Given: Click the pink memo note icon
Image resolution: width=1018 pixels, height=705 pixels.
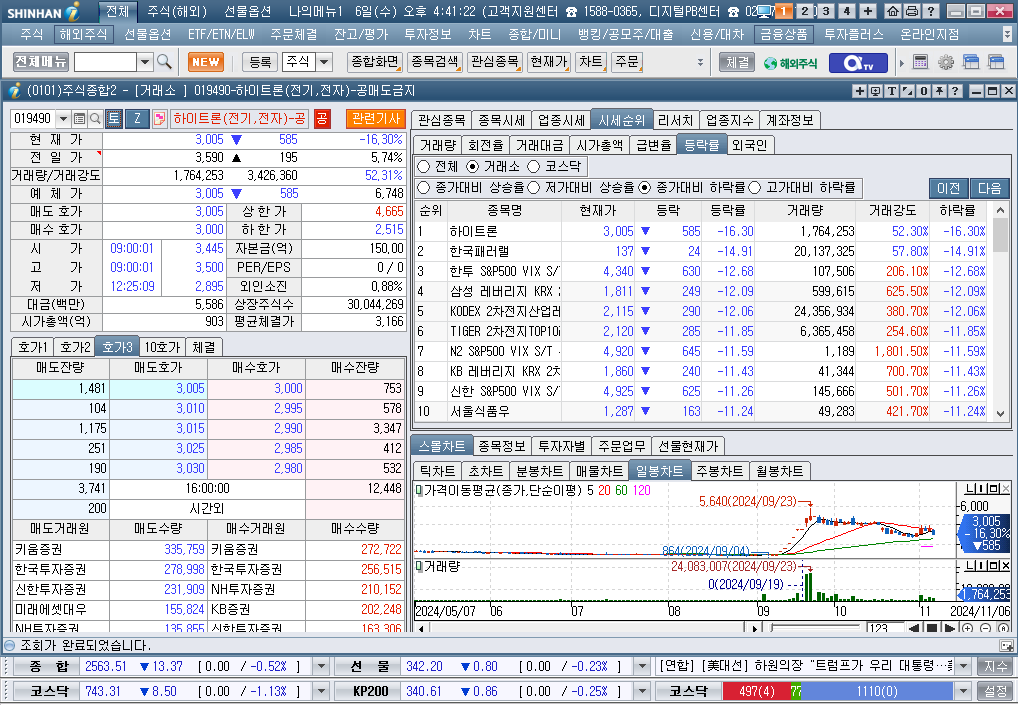Looking at the screenshot, I should (x=159, y=119).
